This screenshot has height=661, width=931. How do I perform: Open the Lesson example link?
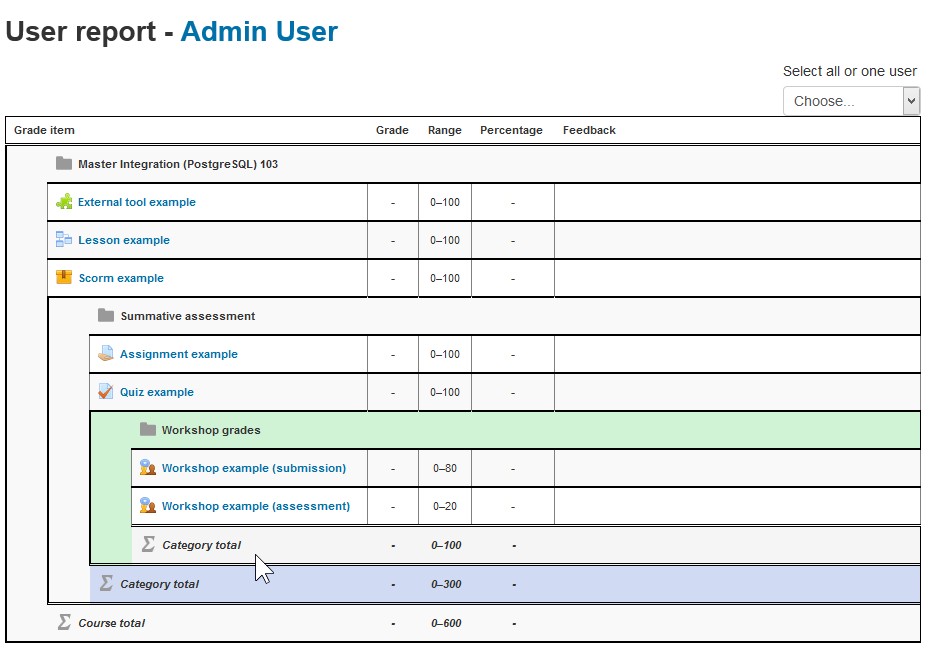click(124, 240)
